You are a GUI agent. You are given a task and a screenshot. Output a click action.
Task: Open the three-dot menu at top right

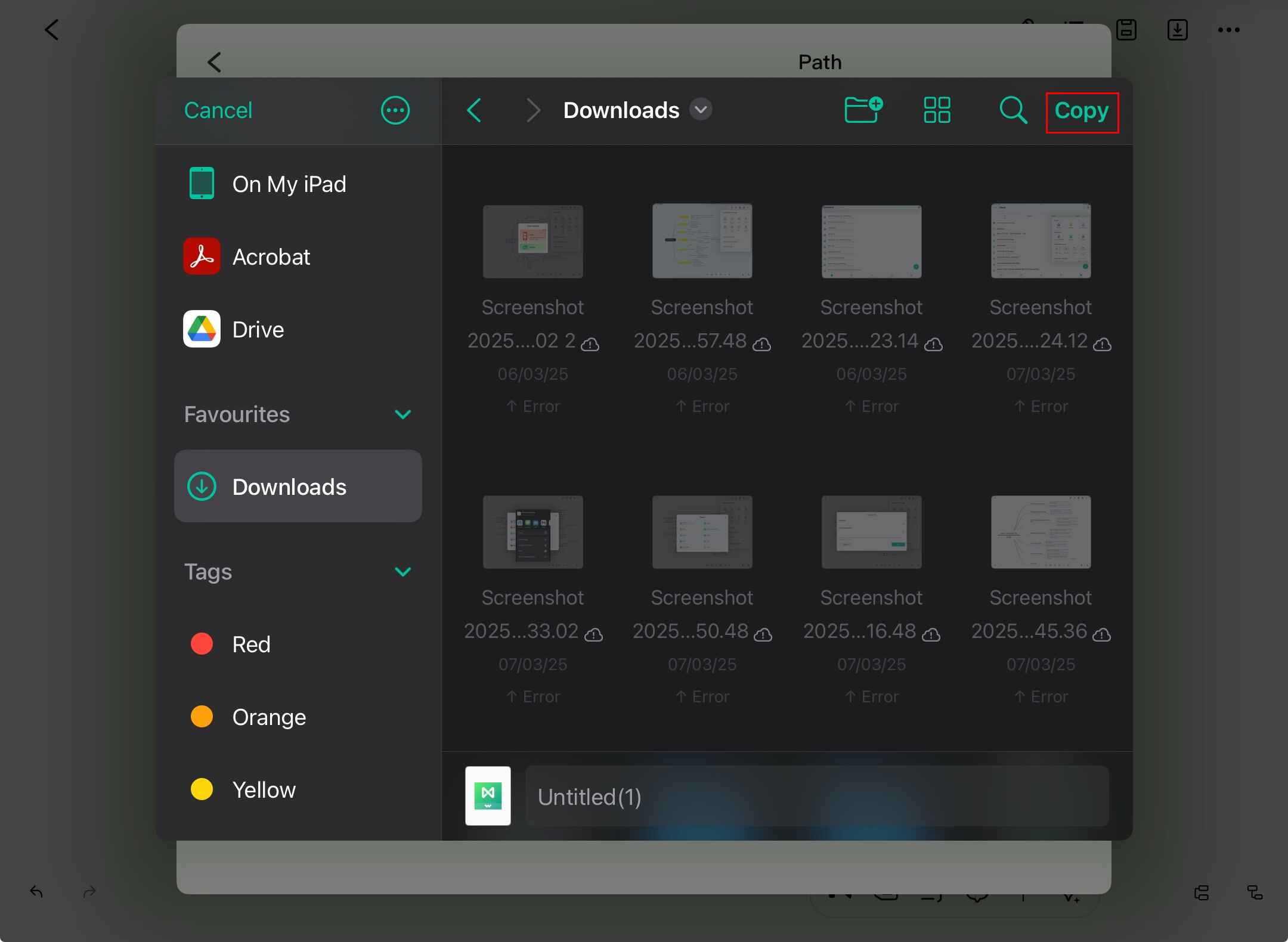click(x=1228, y=30)
